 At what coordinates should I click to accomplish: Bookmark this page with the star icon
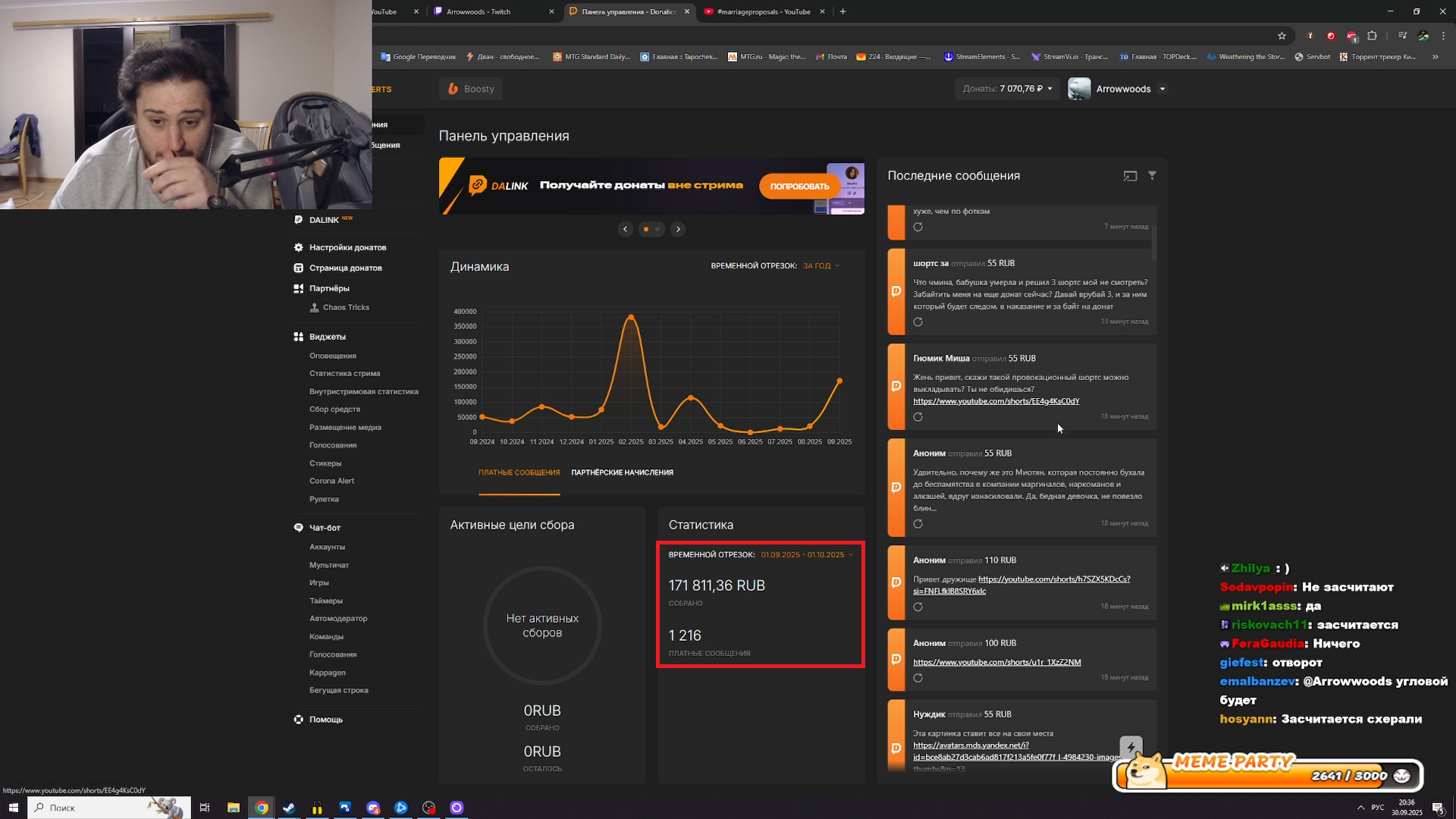pos(1282,36)
